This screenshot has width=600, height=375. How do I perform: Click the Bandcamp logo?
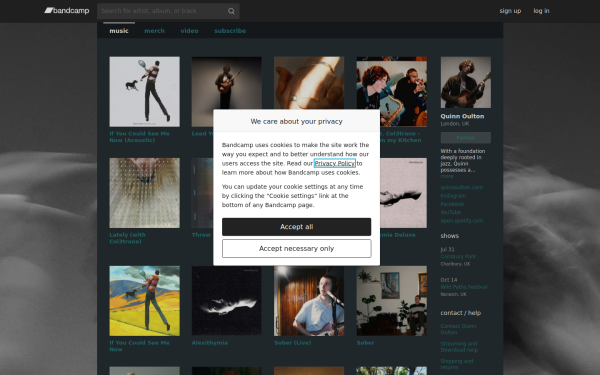click(x=67, y=11)
